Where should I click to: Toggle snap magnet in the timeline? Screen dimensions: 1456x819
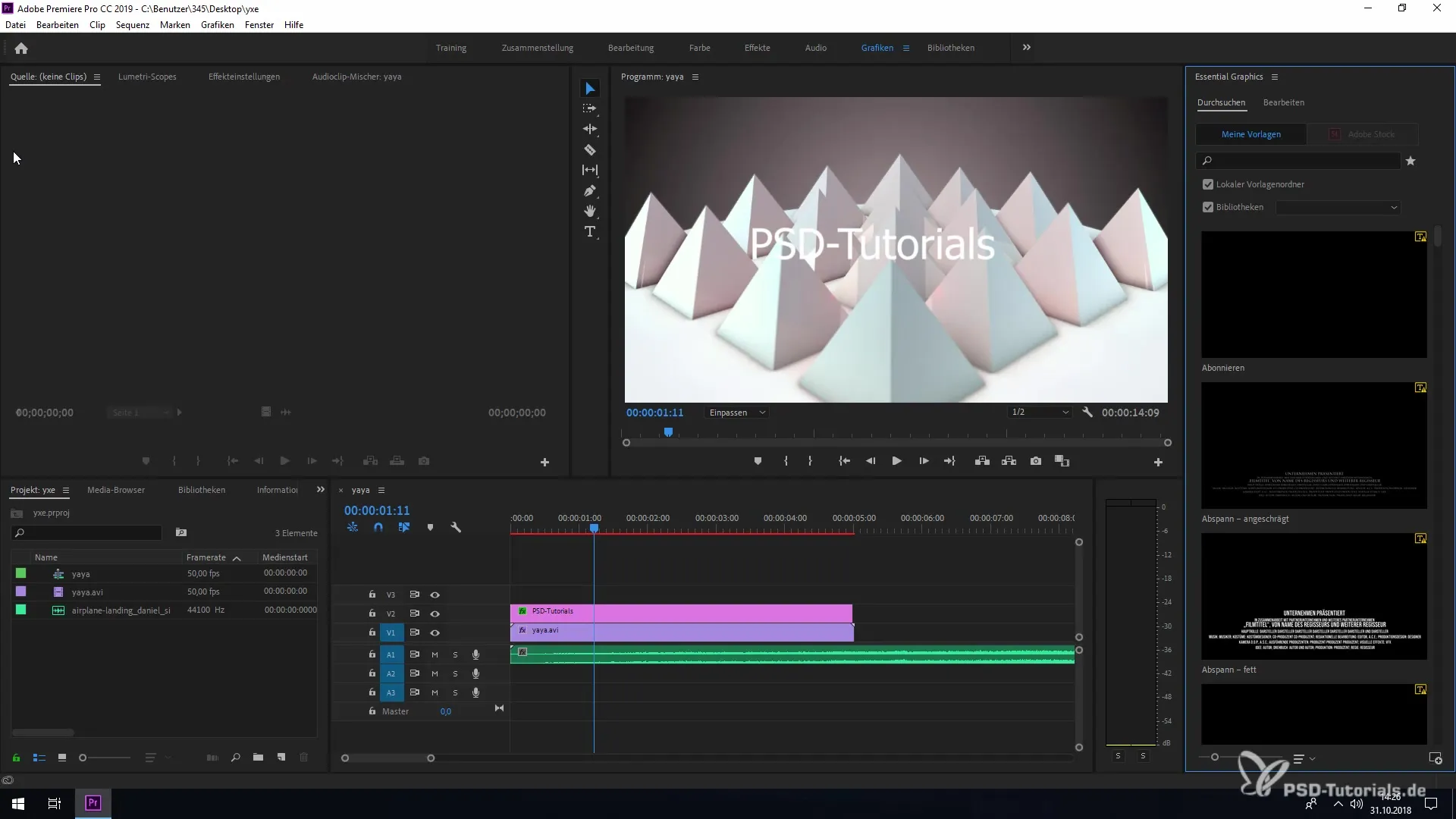click(x=378, y=527)
